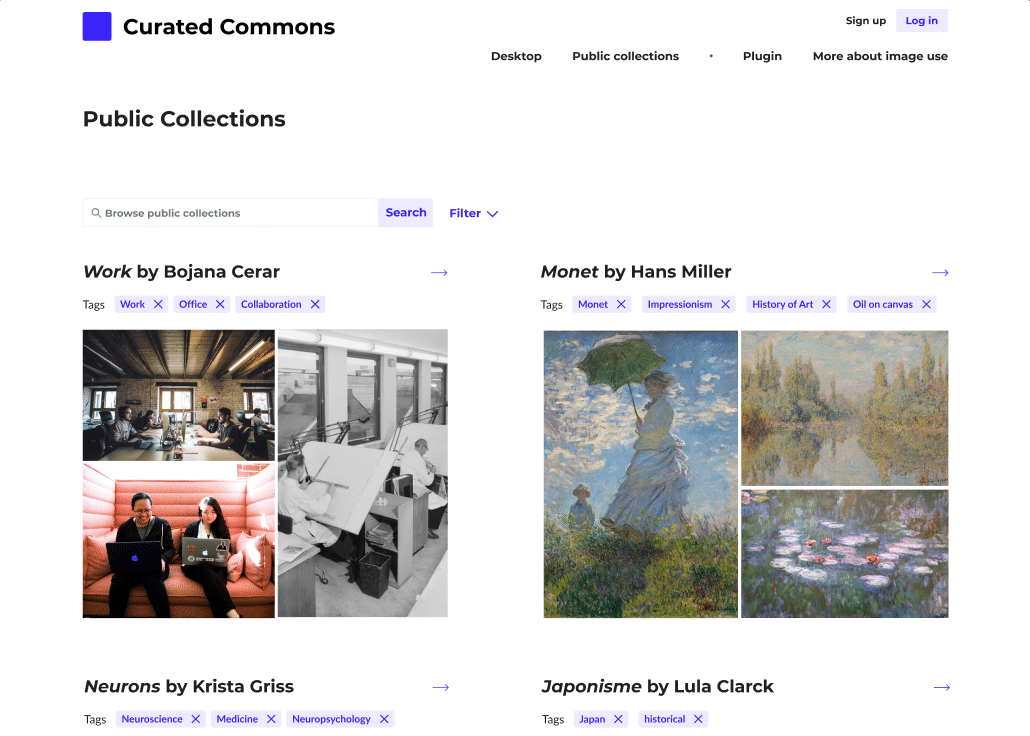1030x736 pixels.
Task: Expand the Filter dropdown
Action: tap(474, 213)
